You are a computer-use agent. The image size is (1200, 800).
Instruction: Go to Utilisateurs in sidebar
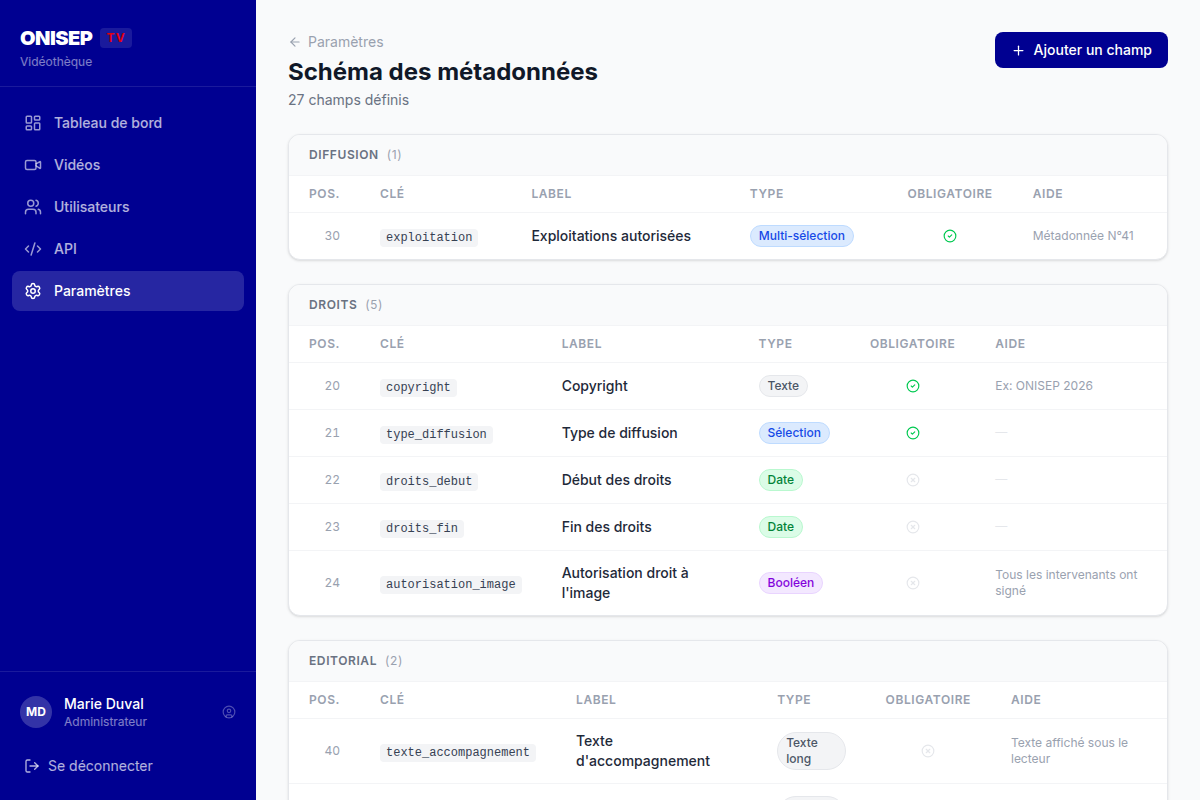128,207
